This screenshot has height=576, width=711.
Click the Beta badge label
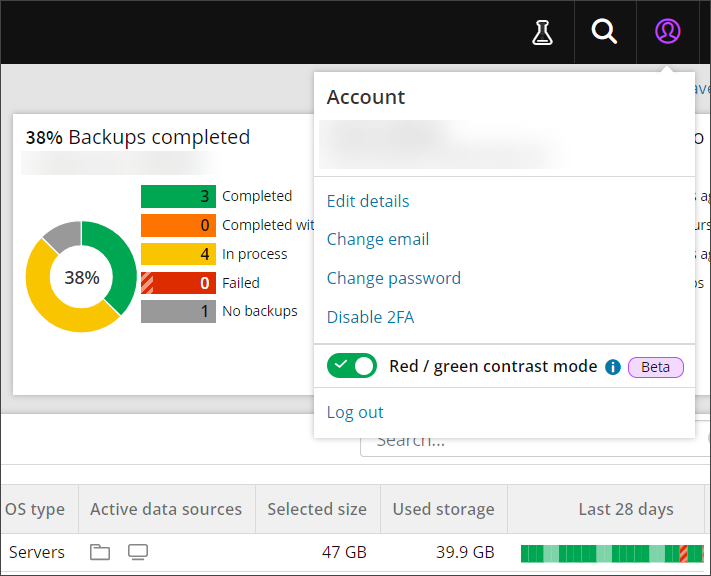655,367
